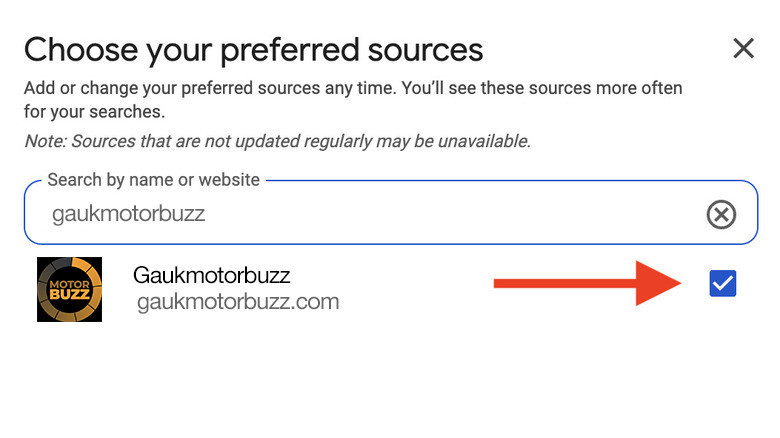This screenshot has height=438, width=780.
Task: Close the preferred sources dialog
Action: tap(743, 48)
